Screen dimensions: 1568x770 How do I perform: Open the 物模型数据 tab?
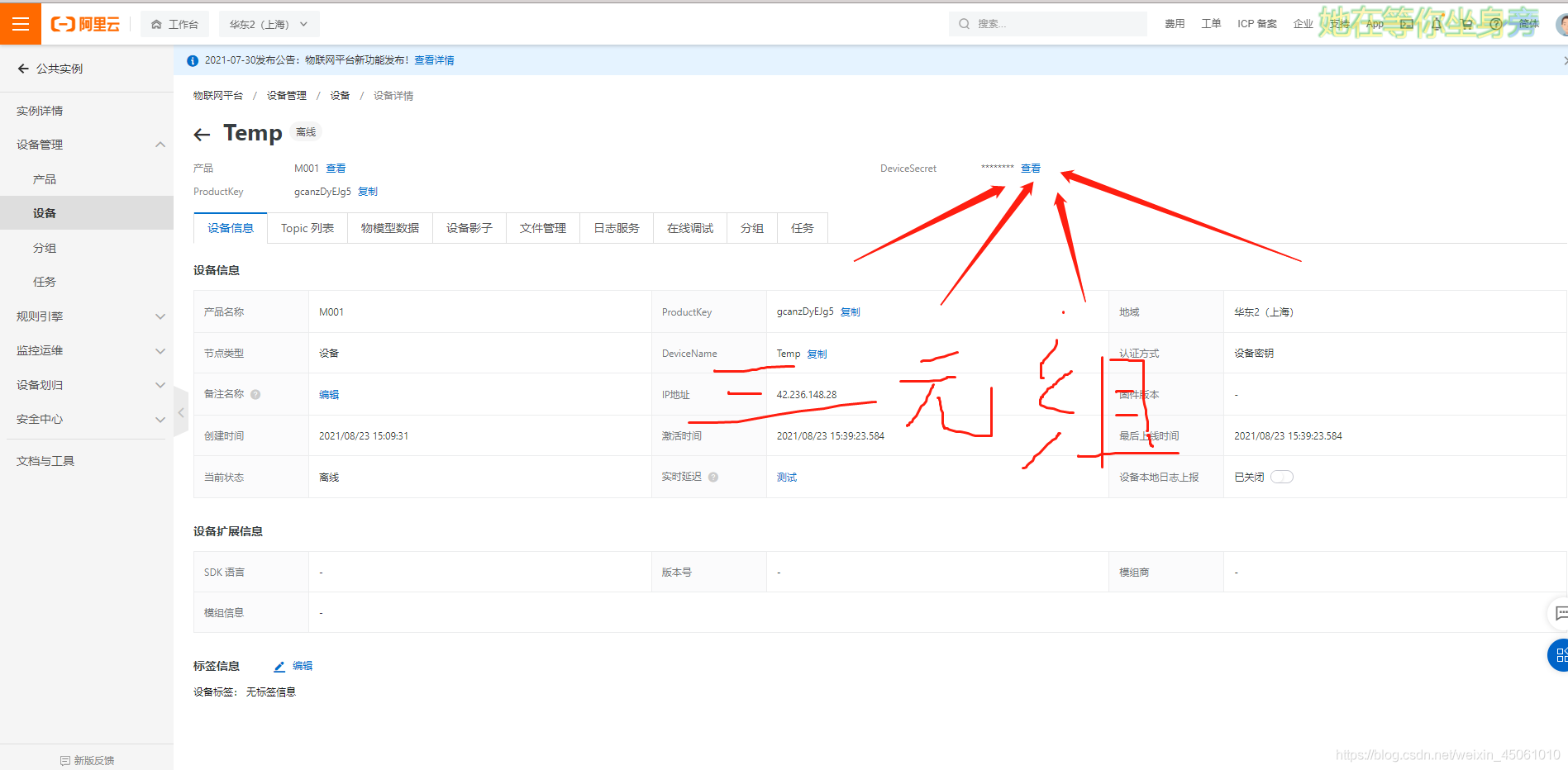click(x=390, y=228)
